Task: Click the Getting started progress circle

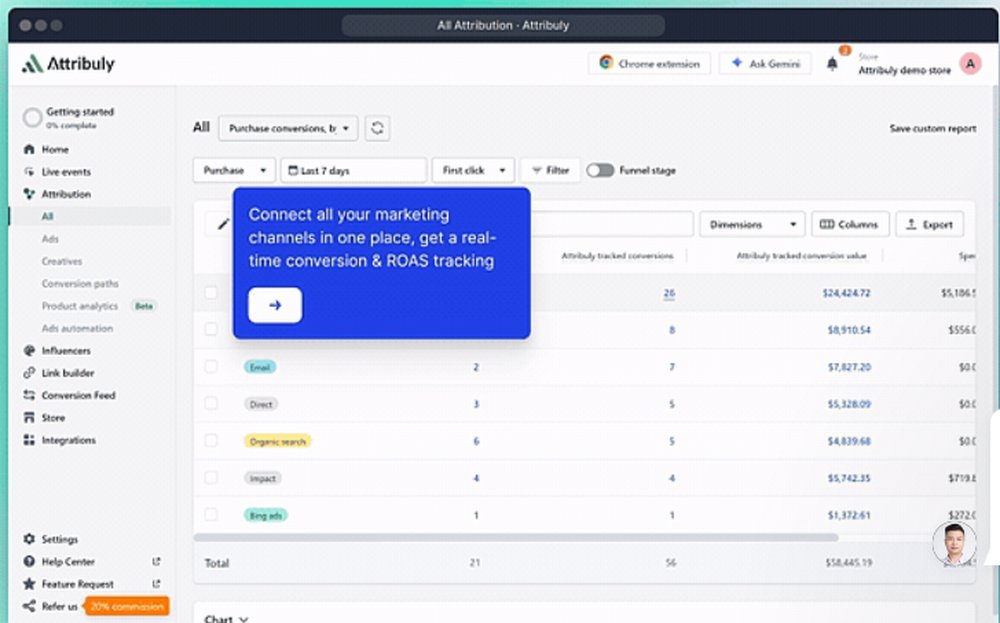Action: coord(32,117)
